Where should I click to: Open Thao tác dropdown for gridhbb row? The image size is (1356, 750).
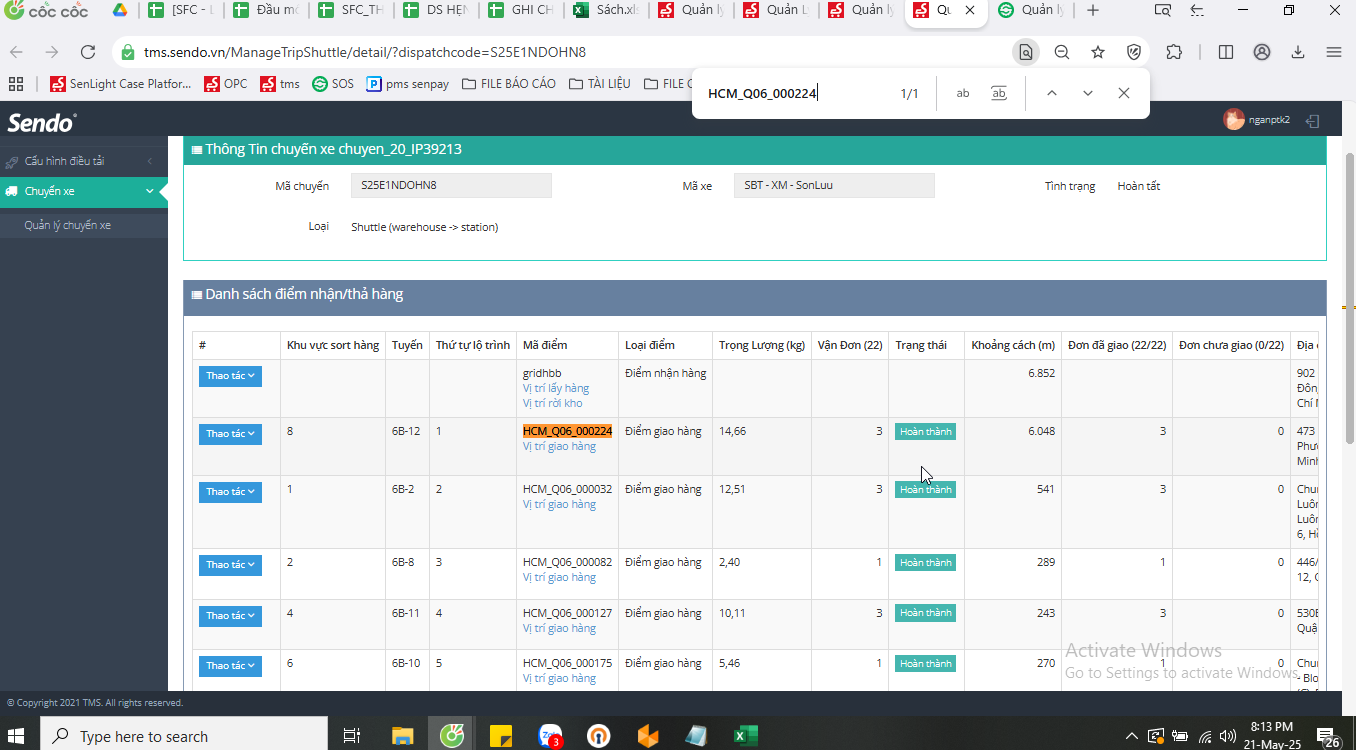pos(230,376)
